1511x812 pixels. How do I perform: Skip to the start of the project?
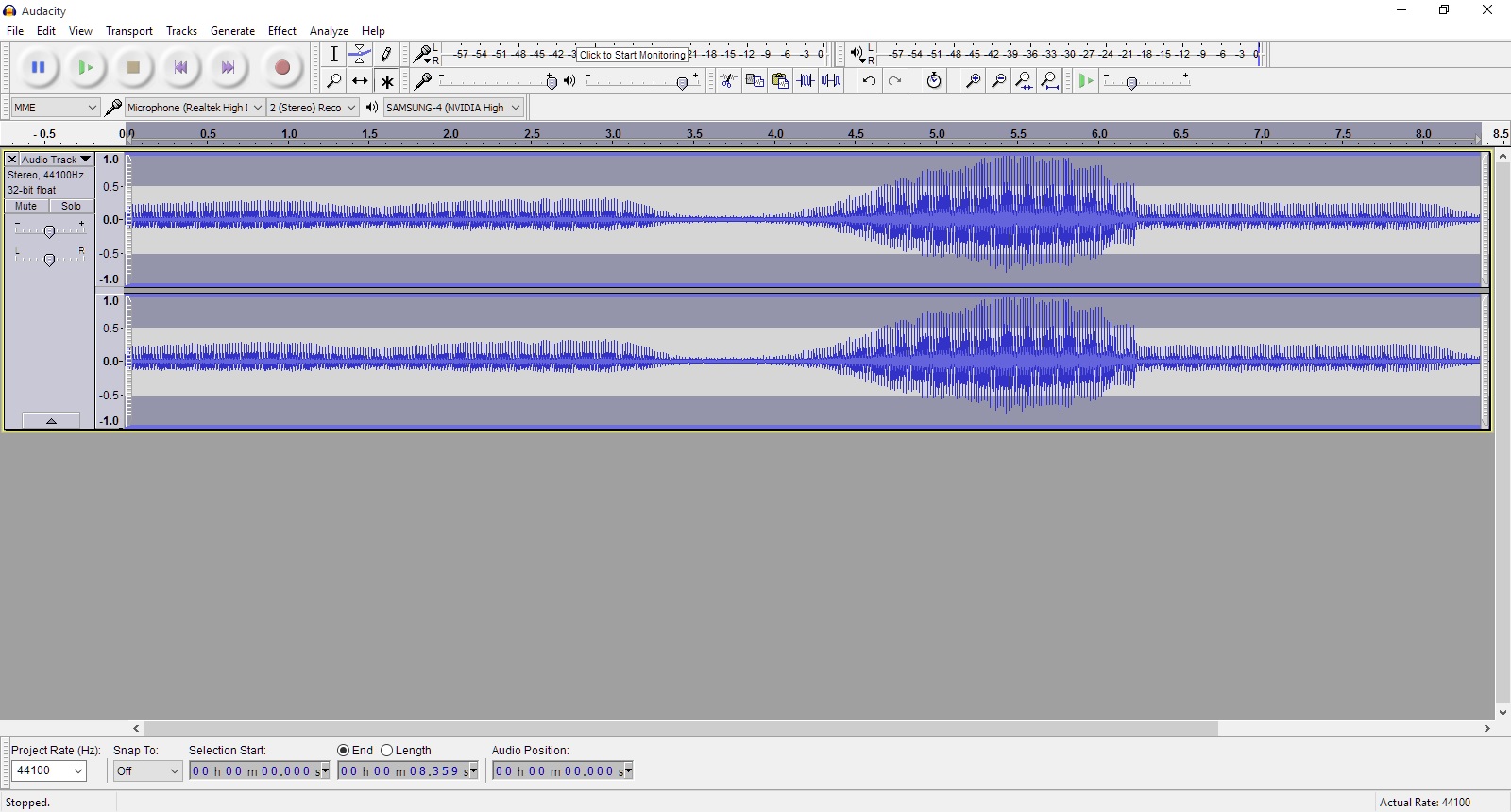pos(180,67)
